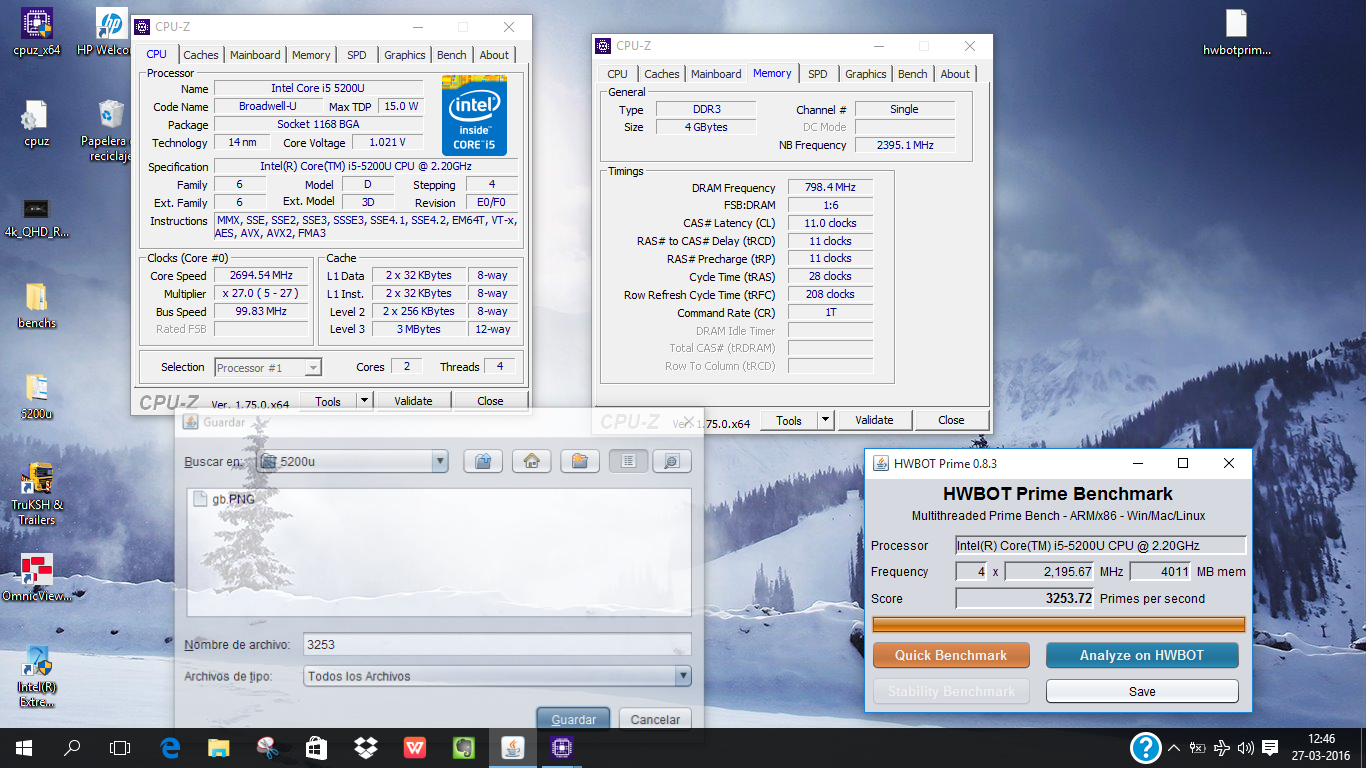Click Tools button in CPU-Z CPU window
The width and height of the screenshot is (1366, 768).
point(328,401)
